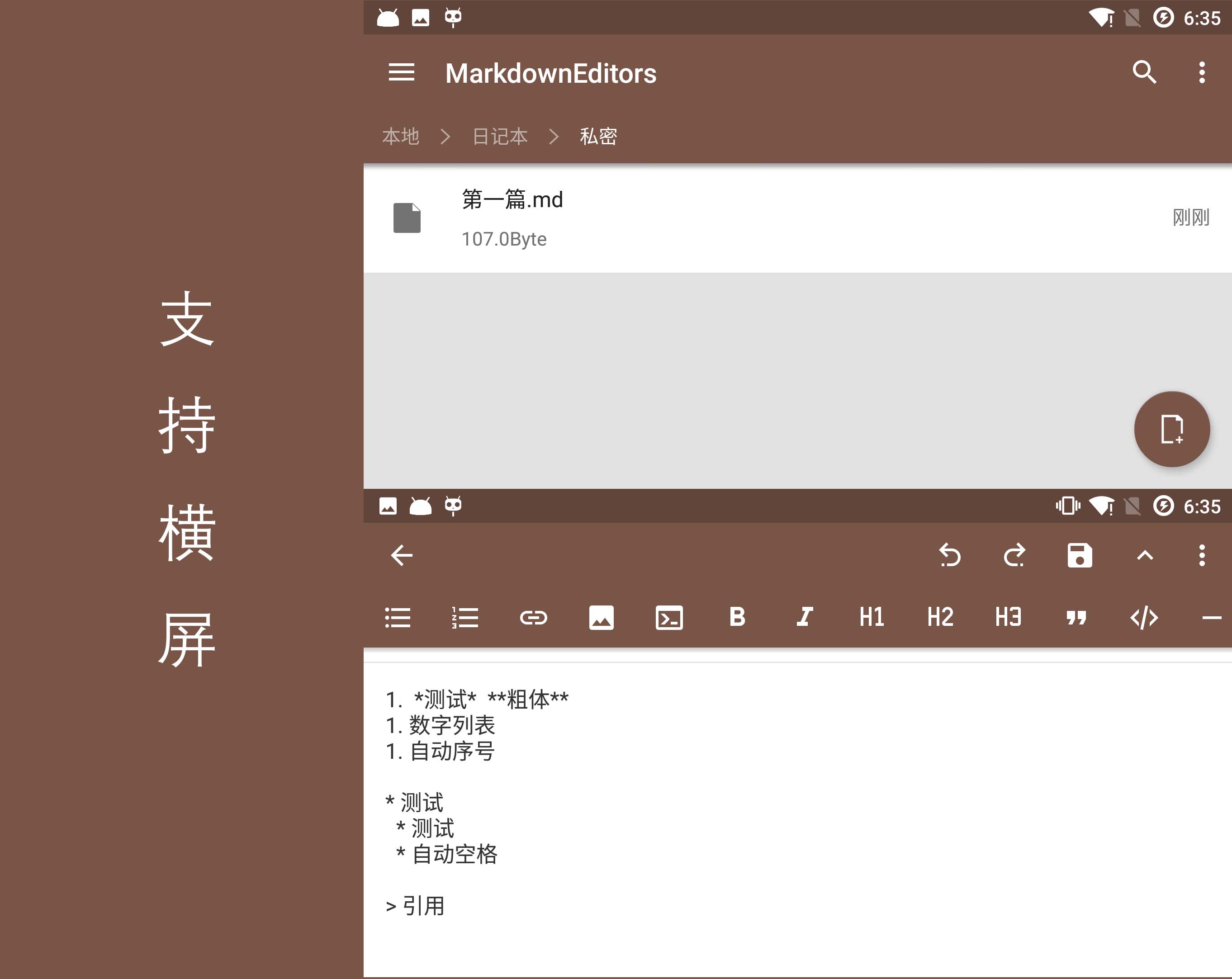Undo the last edit
Screen dimensions: 1232x979
(950, 555)
